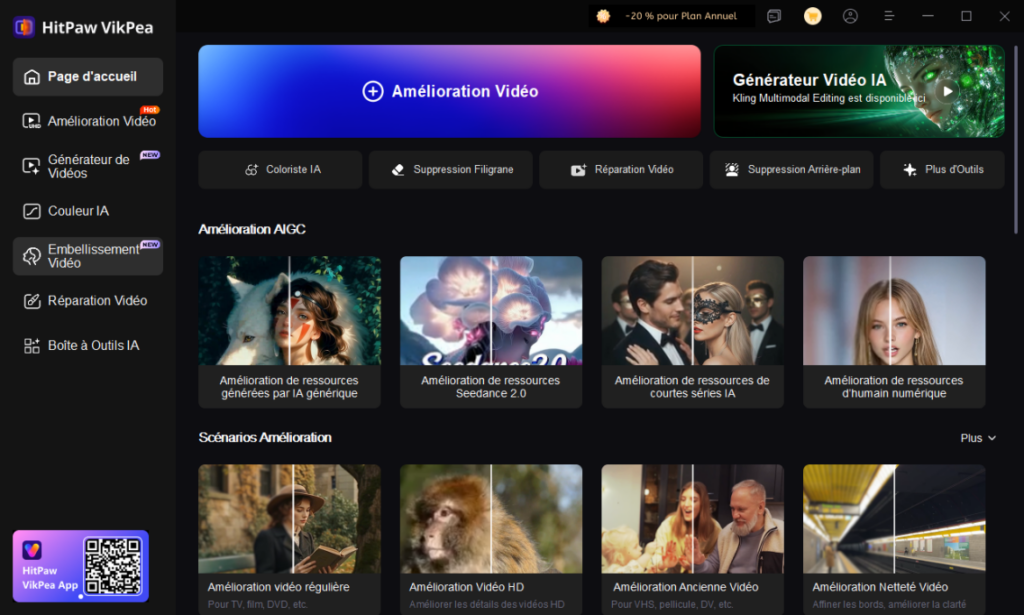Click the HitPaw VikPea App QR code
Image resolution: width=1024 pixels, height=615 pixels.
(x=113, y=566)
